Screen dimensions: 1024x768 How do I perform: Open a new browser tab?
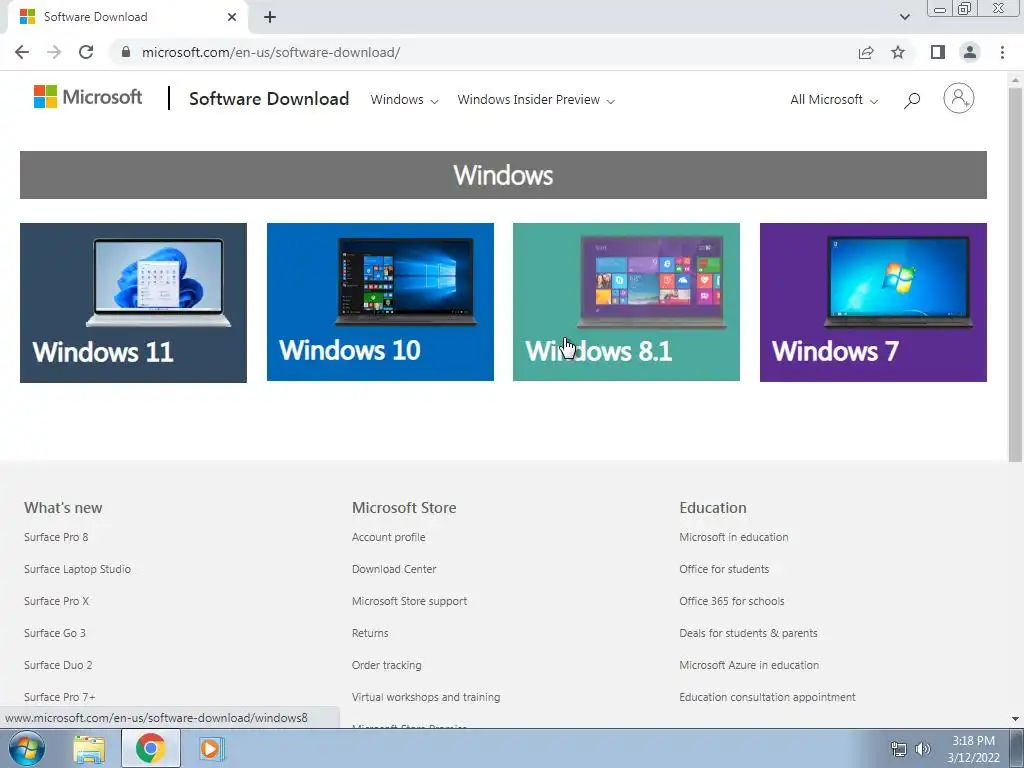[270, 18]
